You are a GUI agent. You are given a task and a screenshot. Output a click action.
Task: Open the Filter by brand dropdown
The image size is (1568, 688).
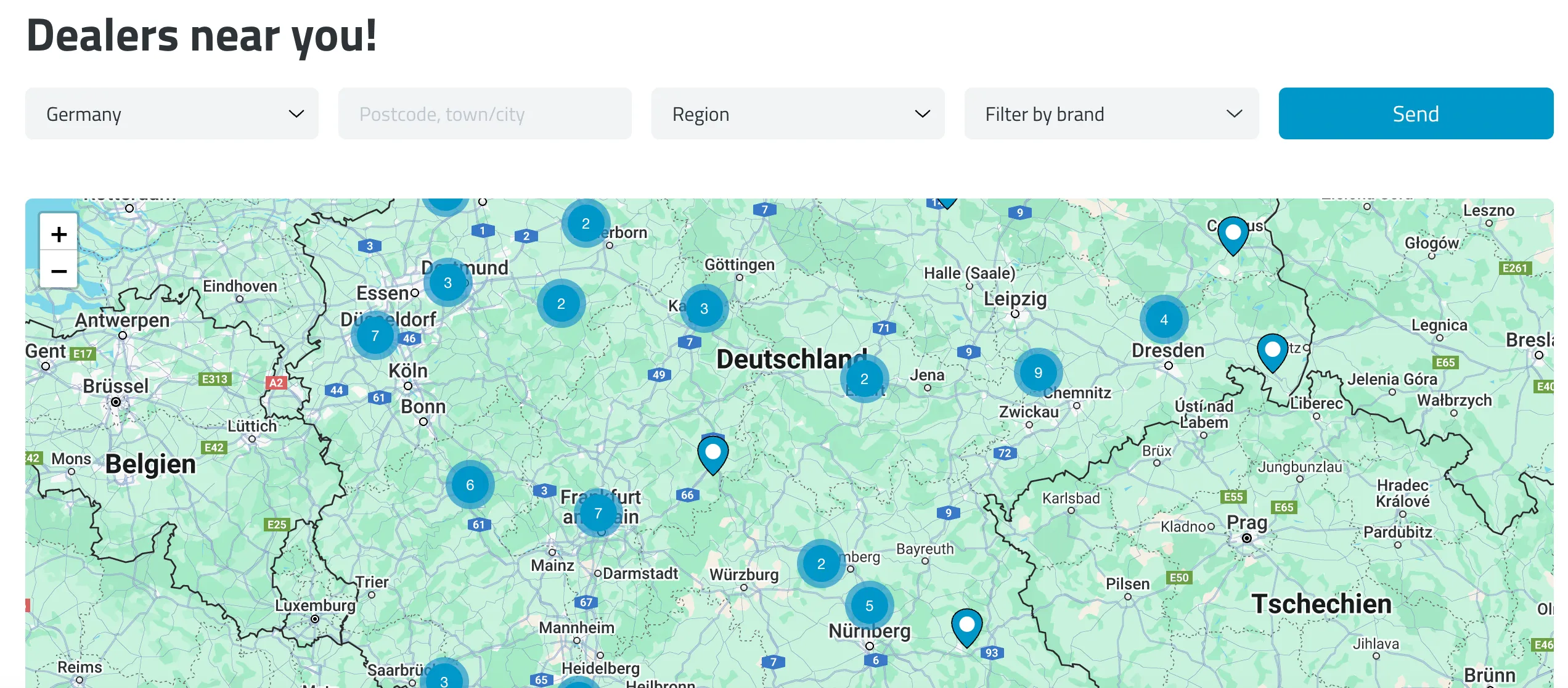click(1111, 114)
